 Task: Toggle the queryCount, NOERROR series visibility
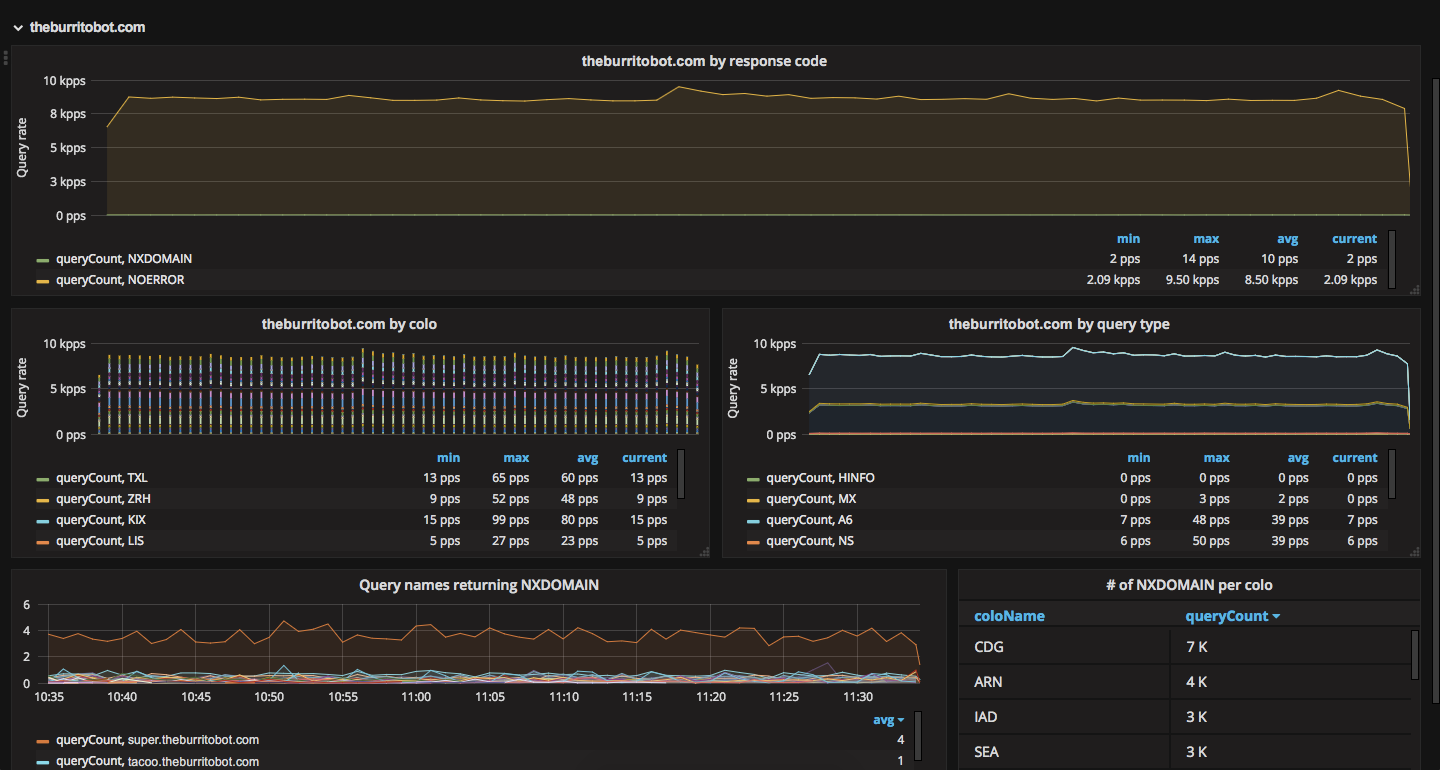120,280
